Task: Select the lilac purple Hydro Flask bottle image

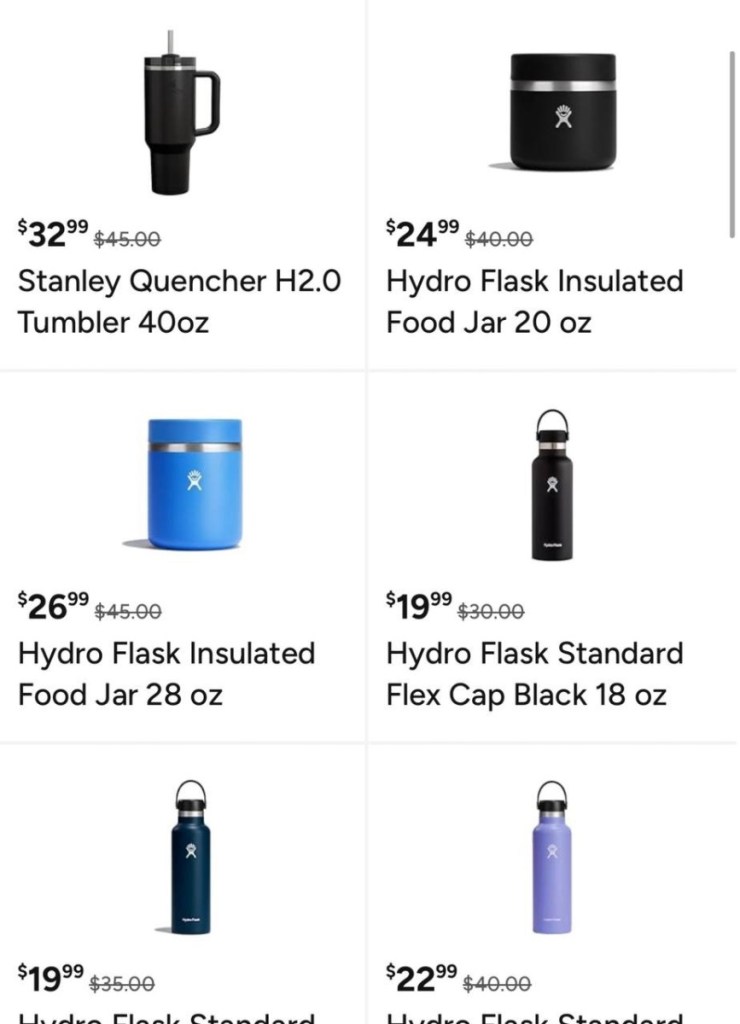Action: [553, 857]
